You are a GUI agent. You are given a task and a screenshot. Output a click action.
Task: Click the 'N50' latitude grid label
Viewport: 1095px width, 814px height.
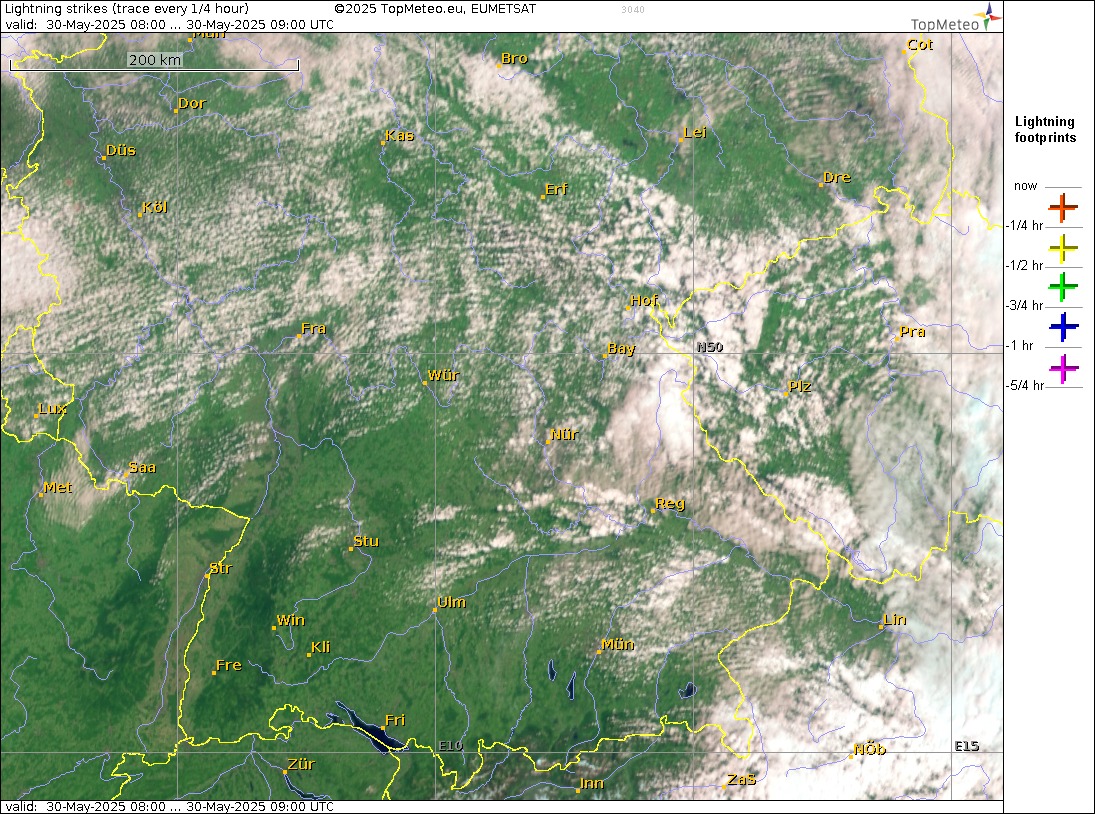(x=710, y=347)
